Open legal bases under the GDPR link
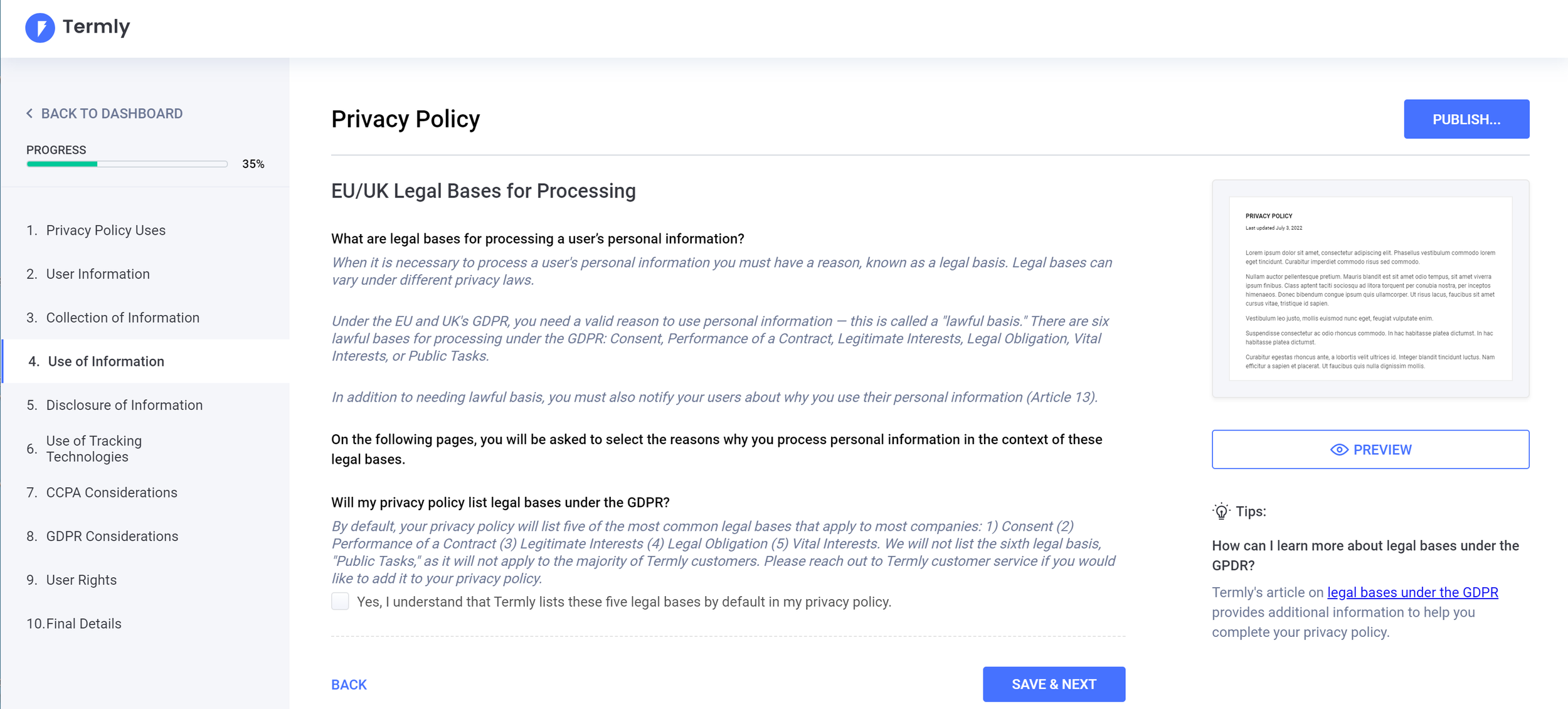This screenshot has width=1568, height=709. [x=1412, y=592]
